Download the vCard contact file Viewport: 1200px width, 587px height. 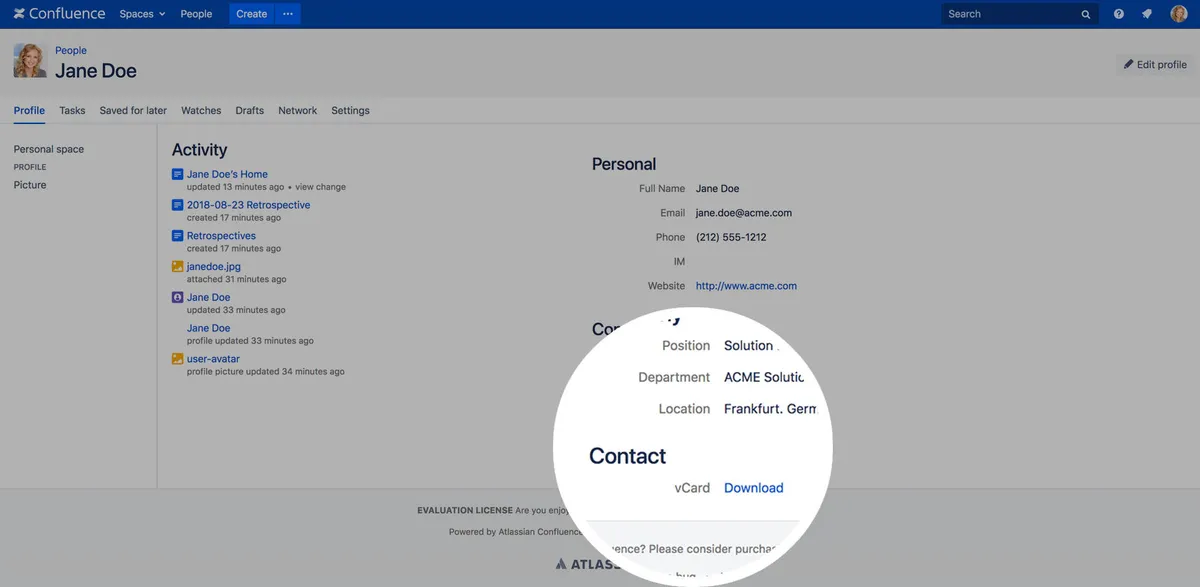click(754, 488)
